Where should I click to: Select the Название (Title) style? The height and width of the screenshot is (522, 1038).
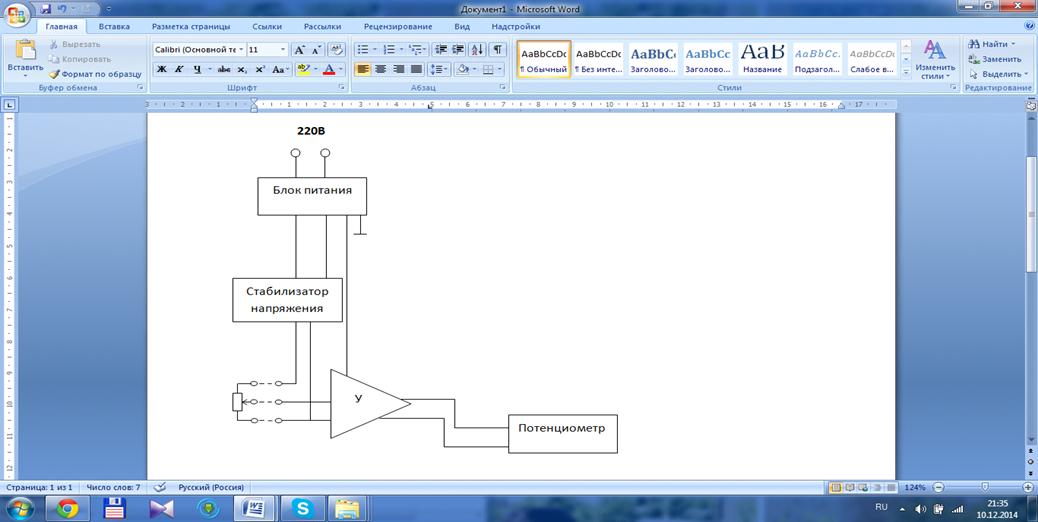point(762,58)
